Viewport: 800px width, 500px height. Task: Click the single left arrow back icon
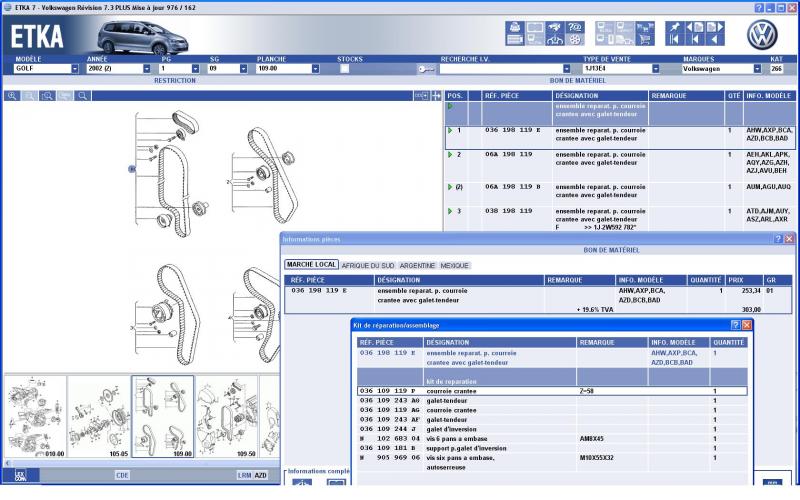coord(714,40)
